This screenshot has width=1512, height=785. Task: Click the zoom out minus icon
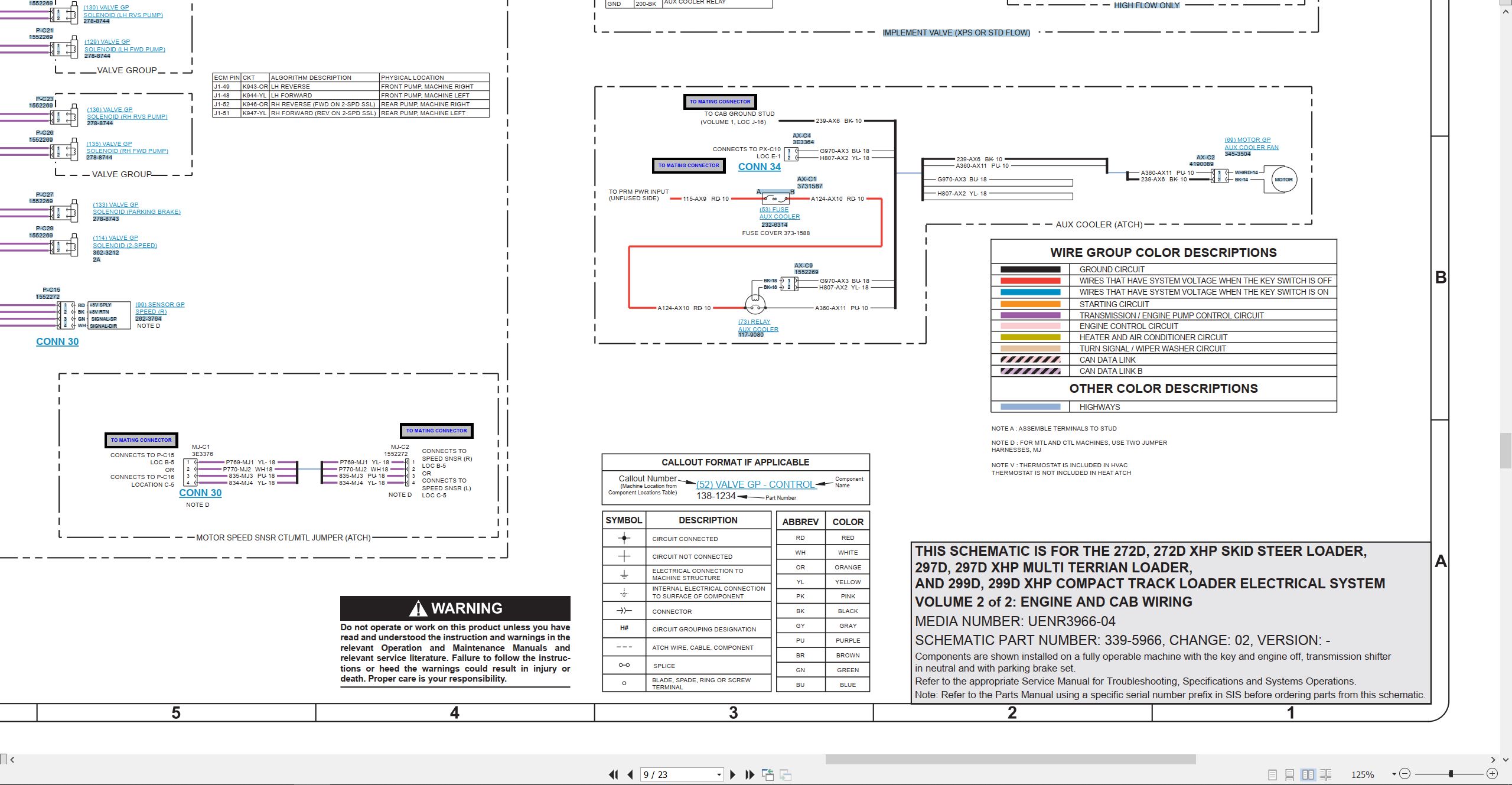[1405, 774]
